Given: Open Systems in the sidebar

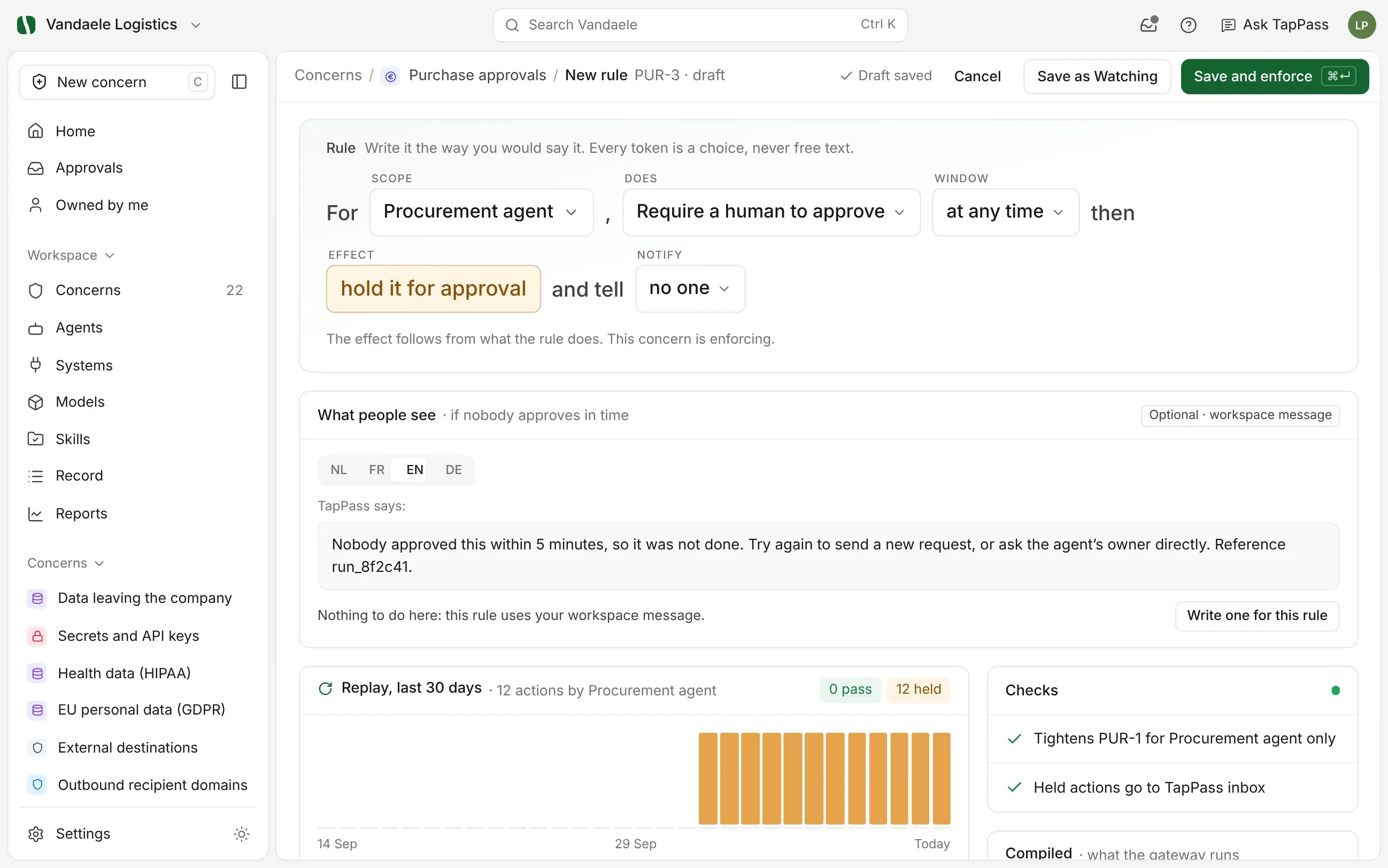Looking at the screenshot, I should 137,365.
